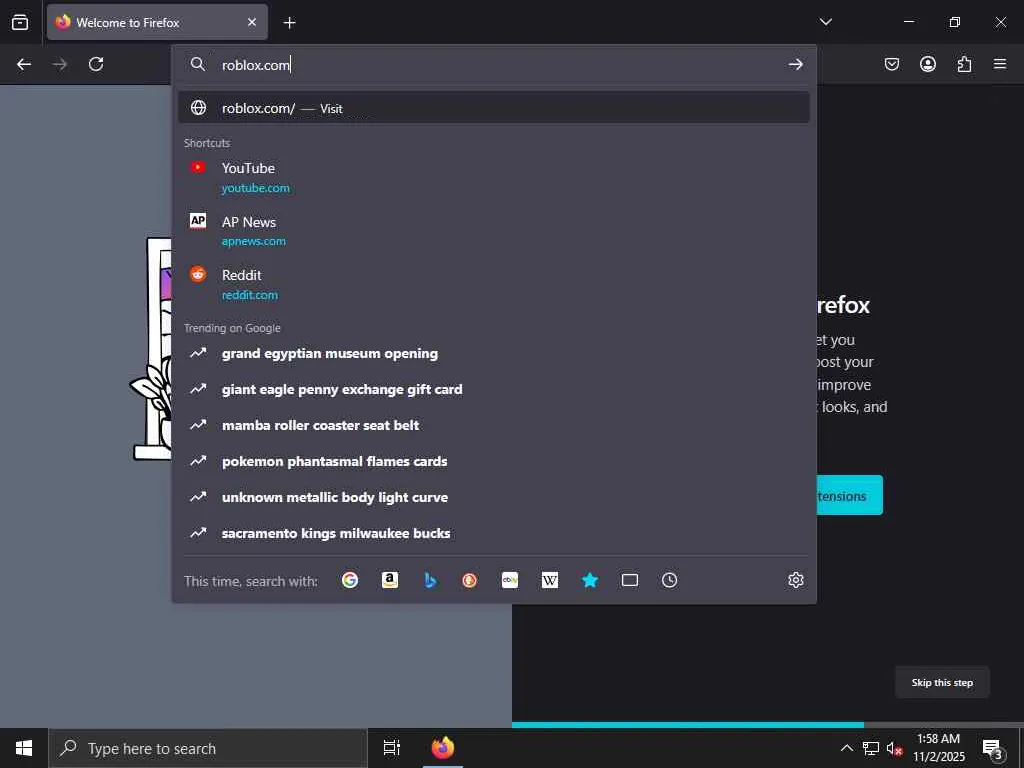Image resolution: width=1024 pixels, height=768 pixels.
Task: Click the forward navigation arrow
Action: [59, 64]
